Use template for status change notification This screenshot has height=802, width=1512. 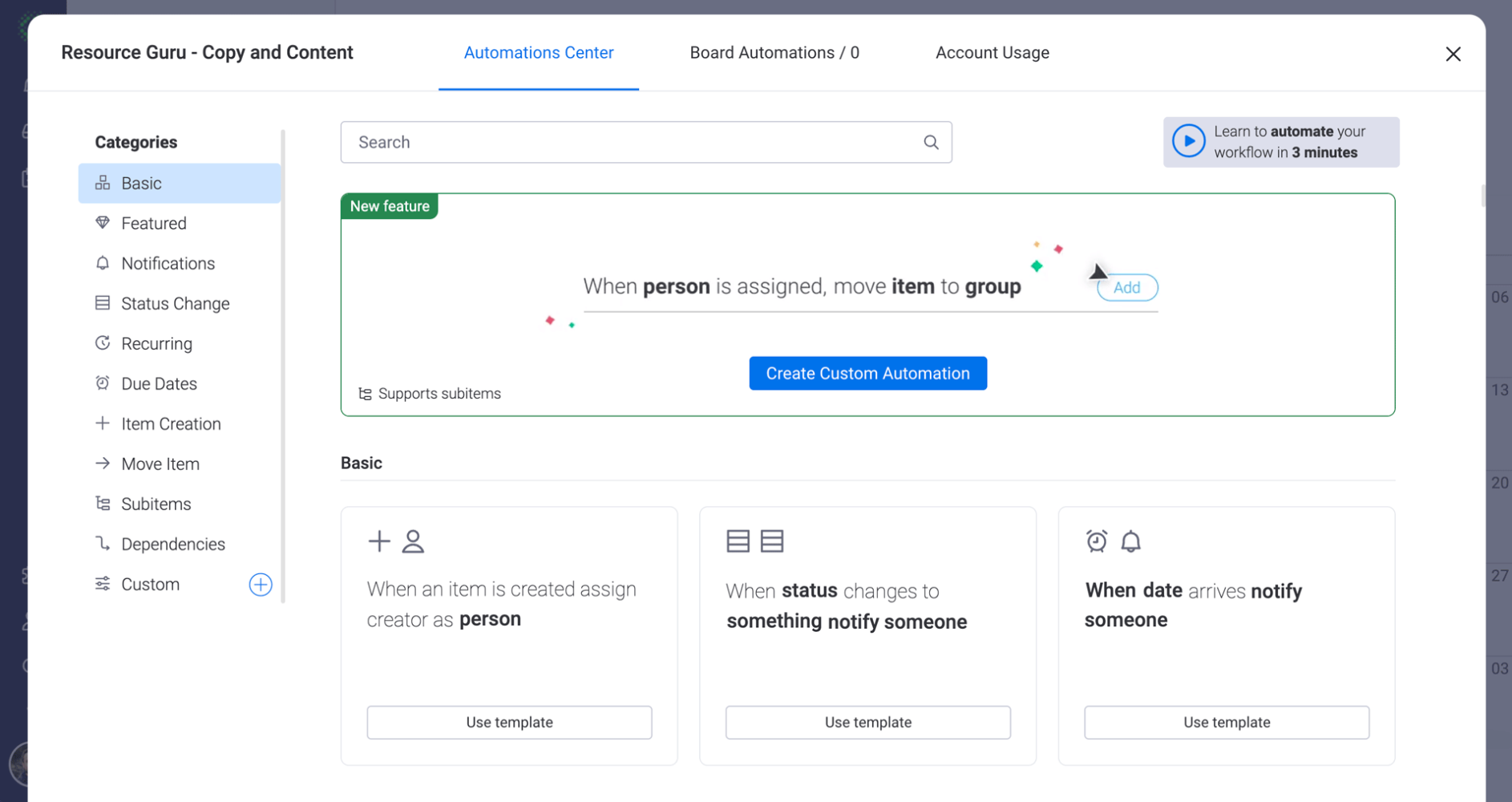(867, 723)
